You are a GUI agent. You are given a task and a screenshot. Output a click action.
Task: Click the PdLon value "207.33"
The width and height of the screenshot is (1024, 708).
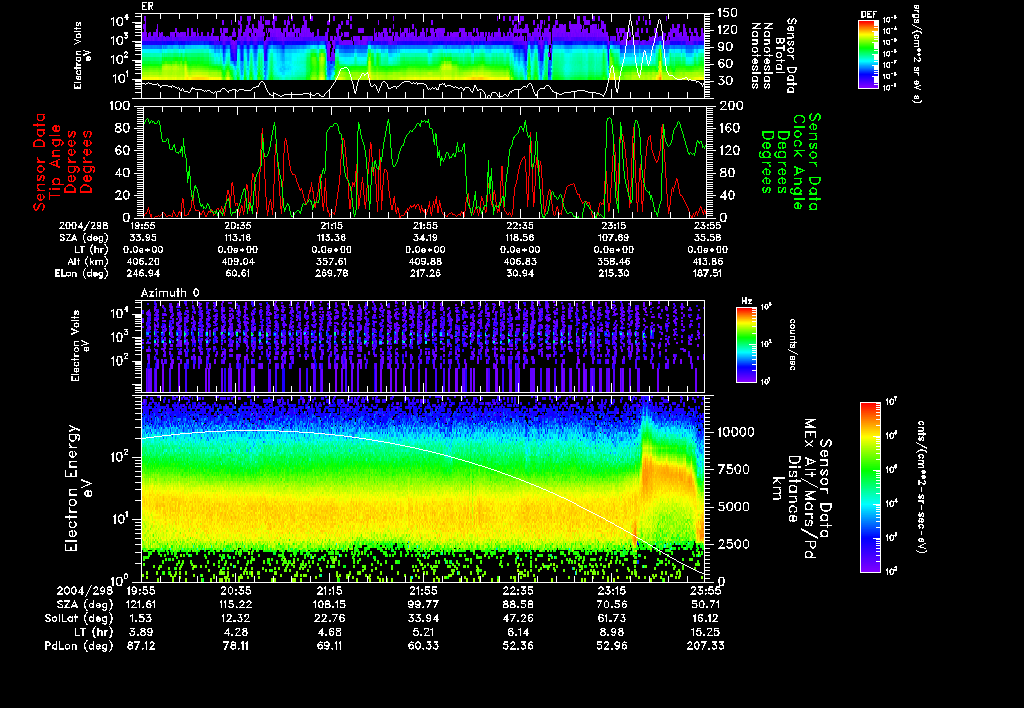[x=705, y=645]
